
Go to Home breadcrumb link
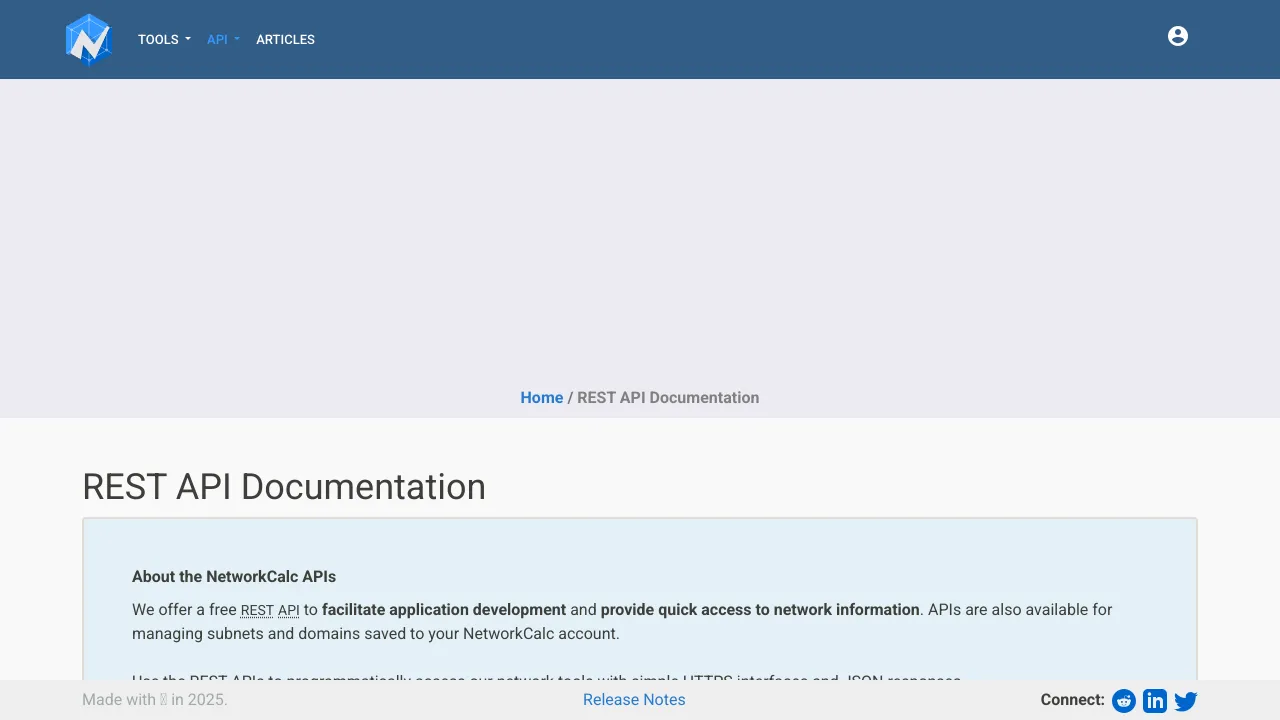542,398
